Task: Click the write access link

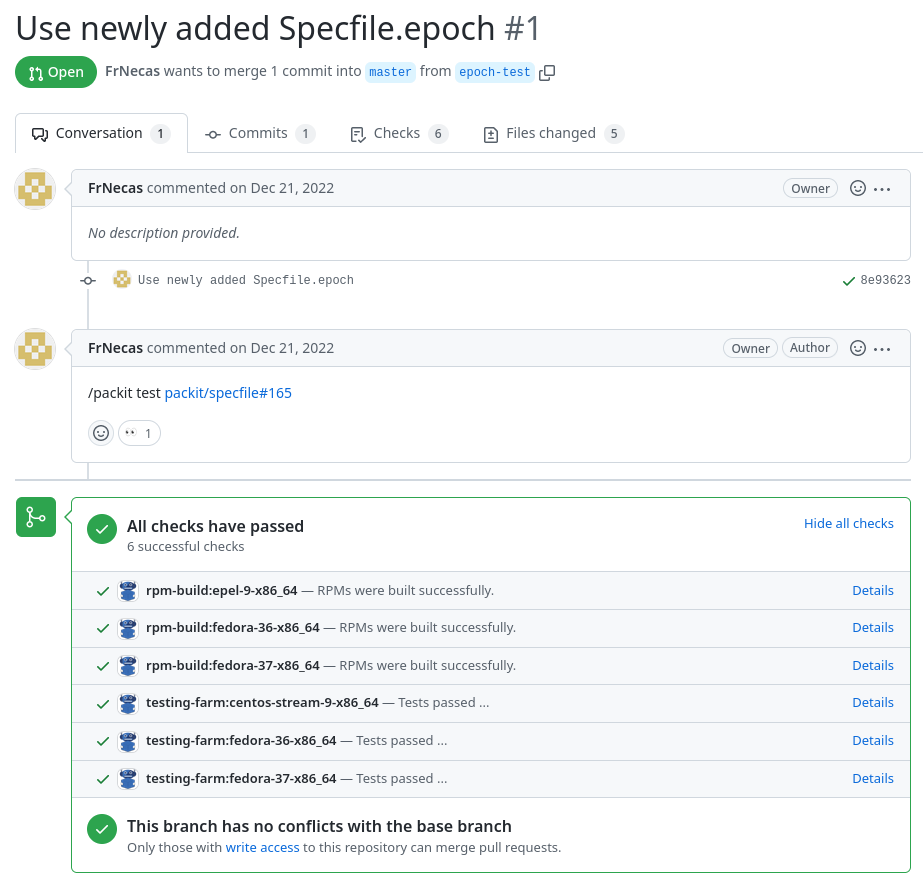Action: 262,847
